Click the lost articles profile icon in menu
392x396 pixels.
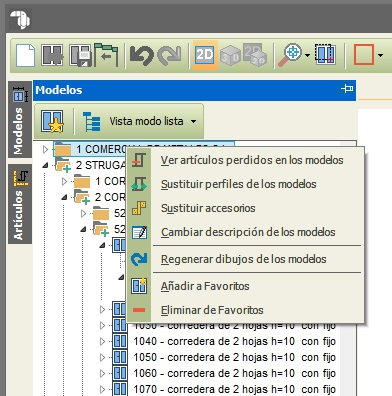coord(139,160)
